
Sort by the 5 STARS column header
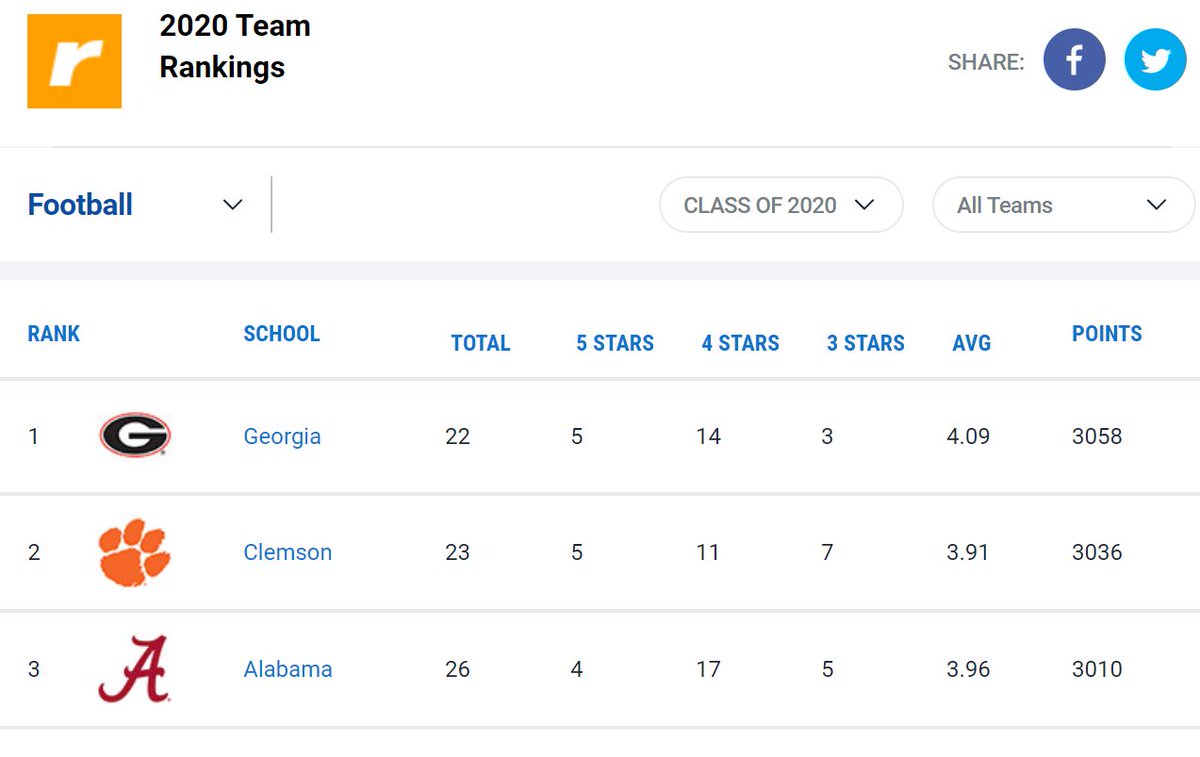point(614,344)
